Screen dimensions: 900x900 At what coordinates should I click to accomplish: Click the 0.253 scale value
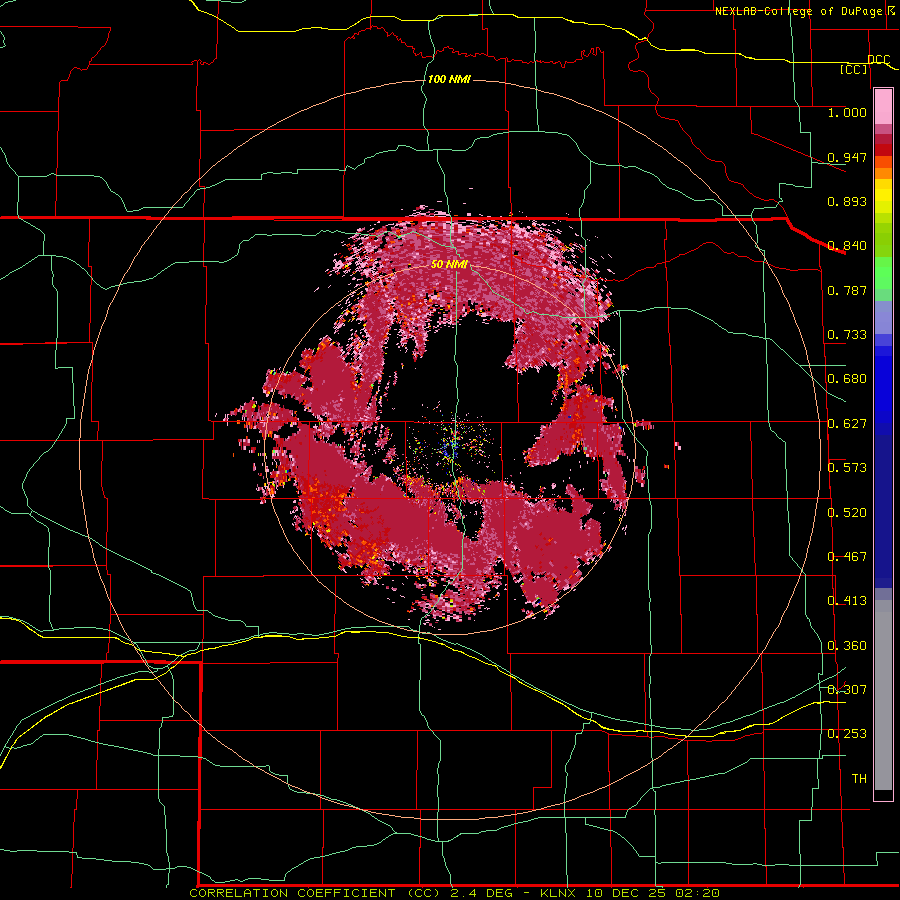tap(847, 734)
